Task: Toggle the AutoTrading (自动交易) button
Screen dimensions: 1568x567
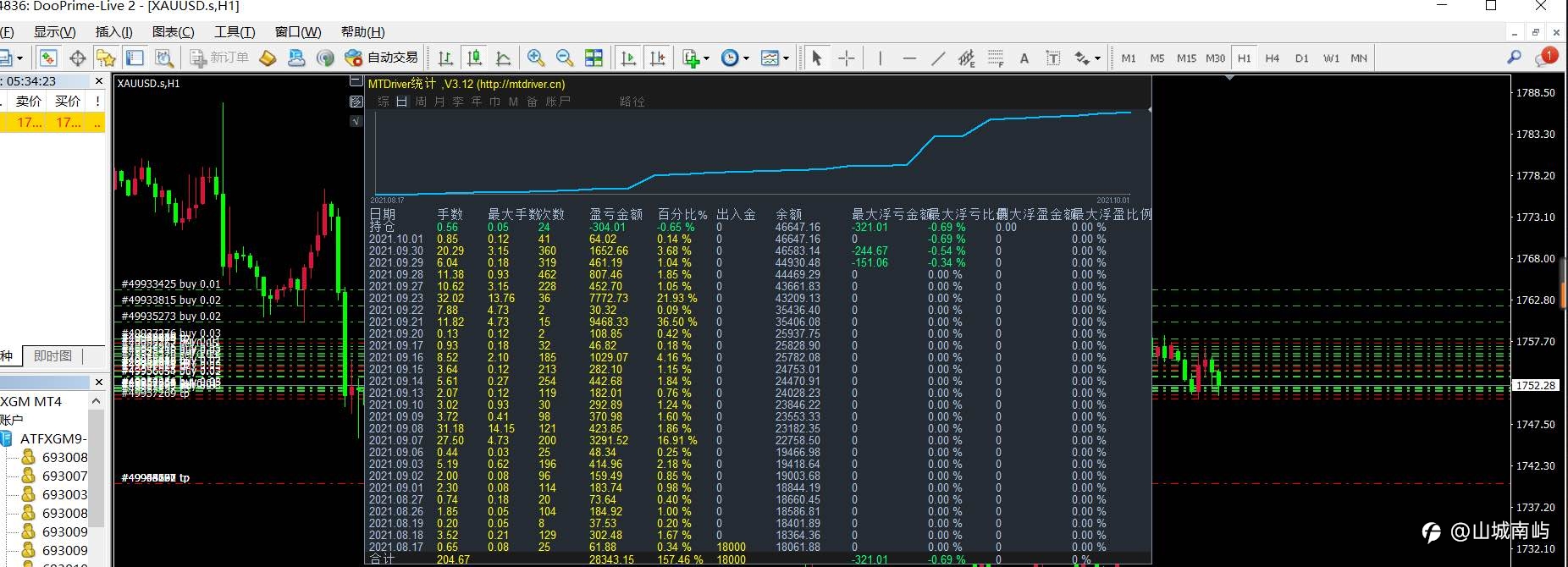Action: [x=382, y=58]
